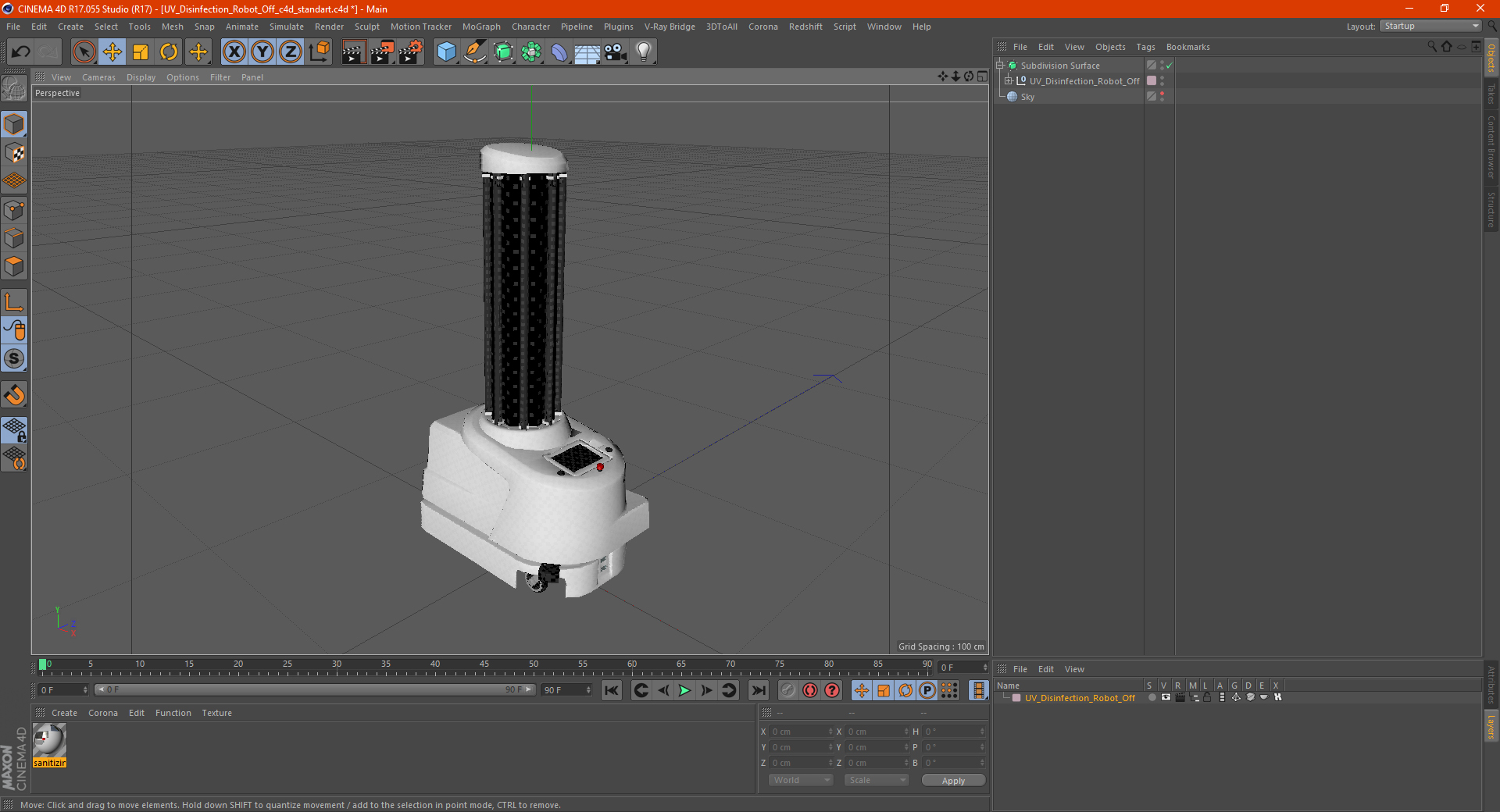
Task: Open the Simulate menu
Action: click(x=287, y=27)
